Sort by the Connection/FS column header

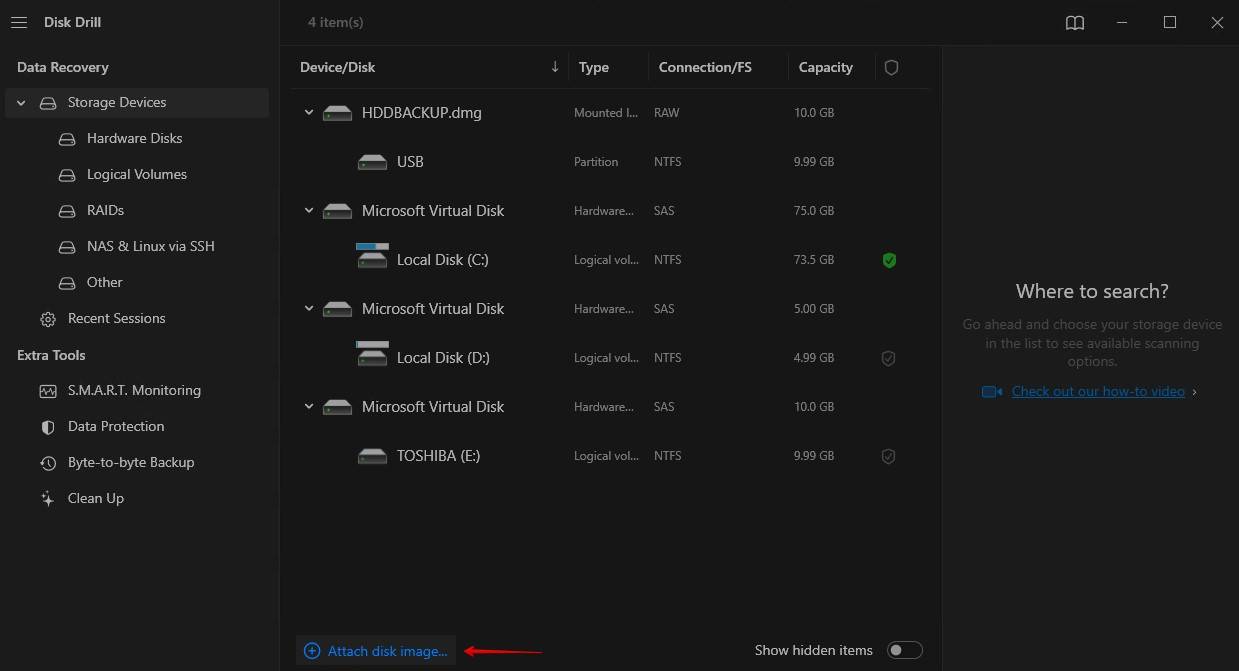[705, 67]
